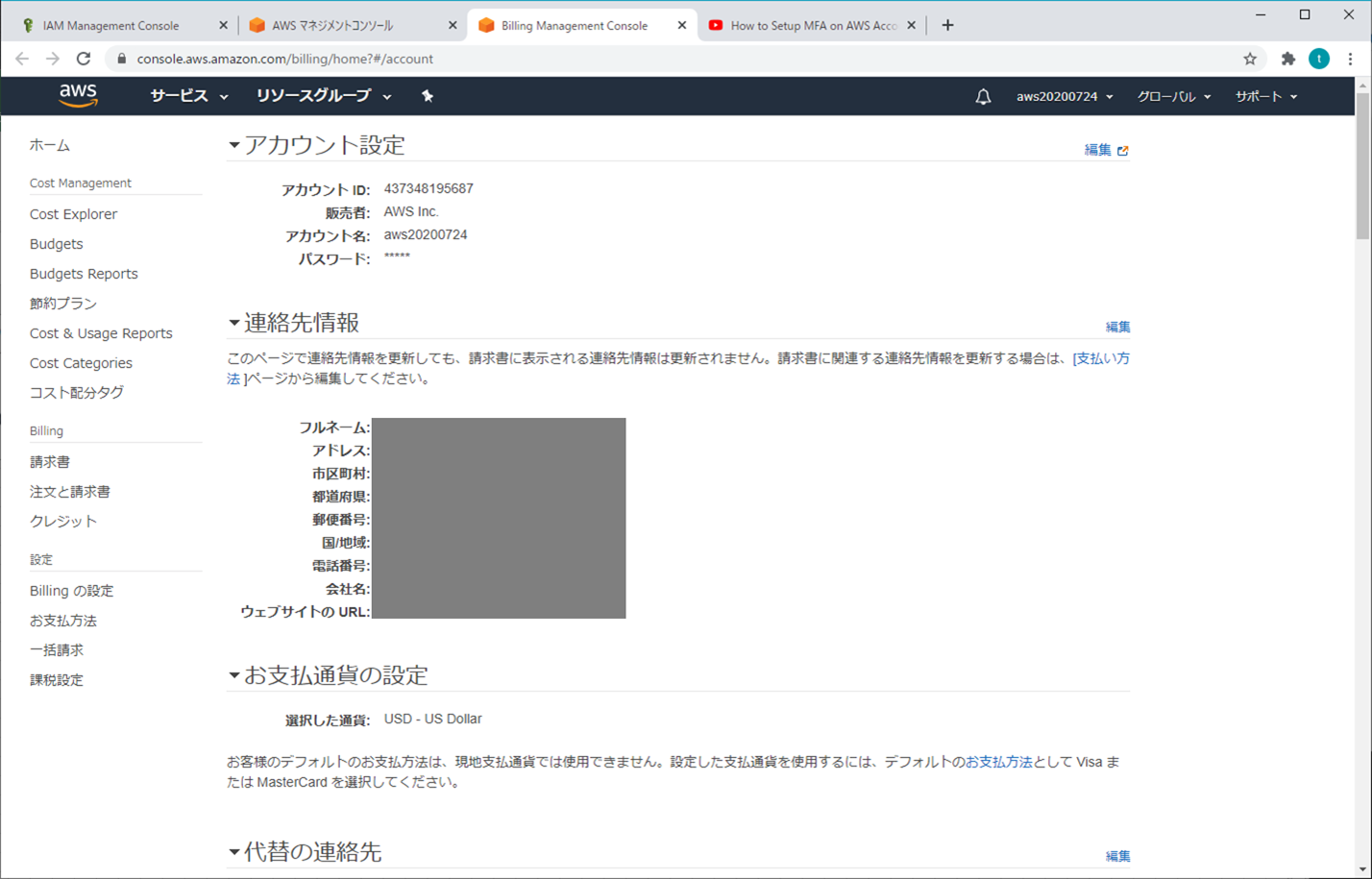Open the サポート dropdown menu
Viewport: 1372px width, 879px height.
pyautogui.click(x=1263, y=96)
